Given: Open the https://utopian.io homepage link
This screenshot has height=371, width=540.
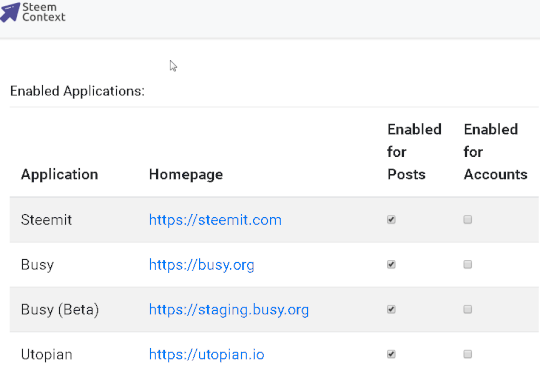Looking at the screenshot, I should coord(207,354).
